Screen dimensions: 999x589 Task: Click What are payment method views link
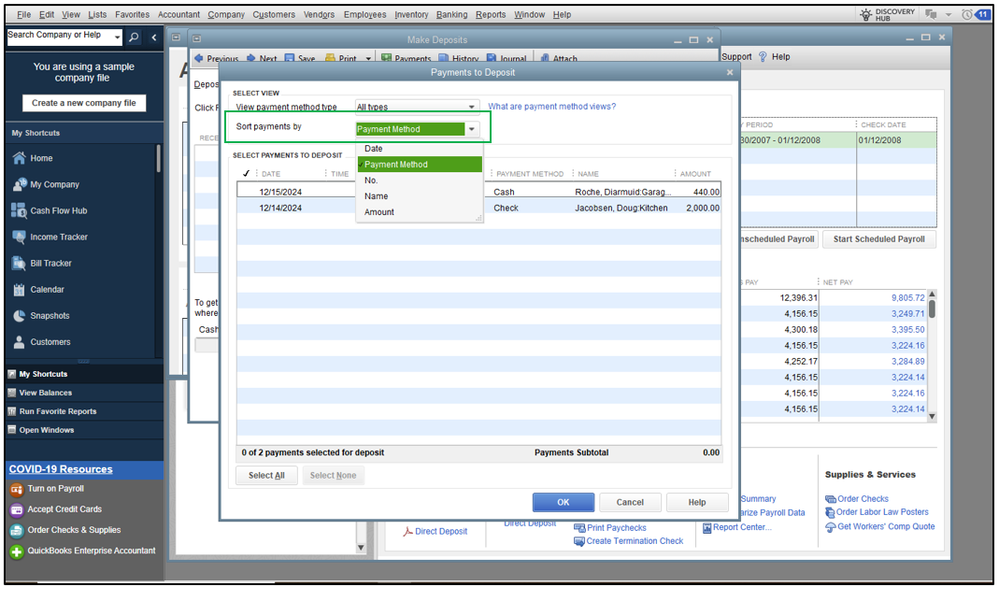click(x=552, y=106)
